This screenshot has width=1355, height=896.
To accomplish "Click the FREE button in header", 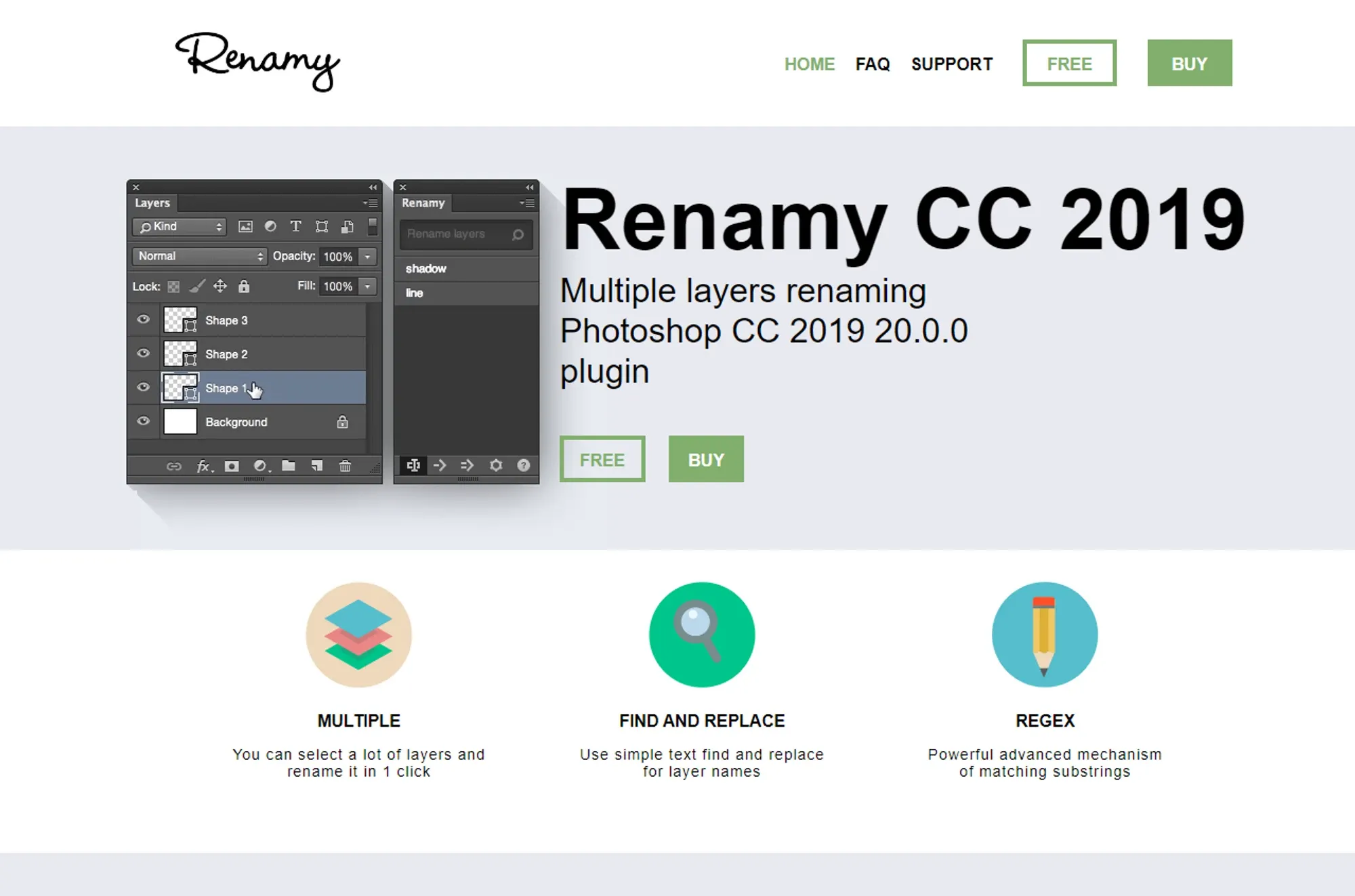I will 1069,63.
